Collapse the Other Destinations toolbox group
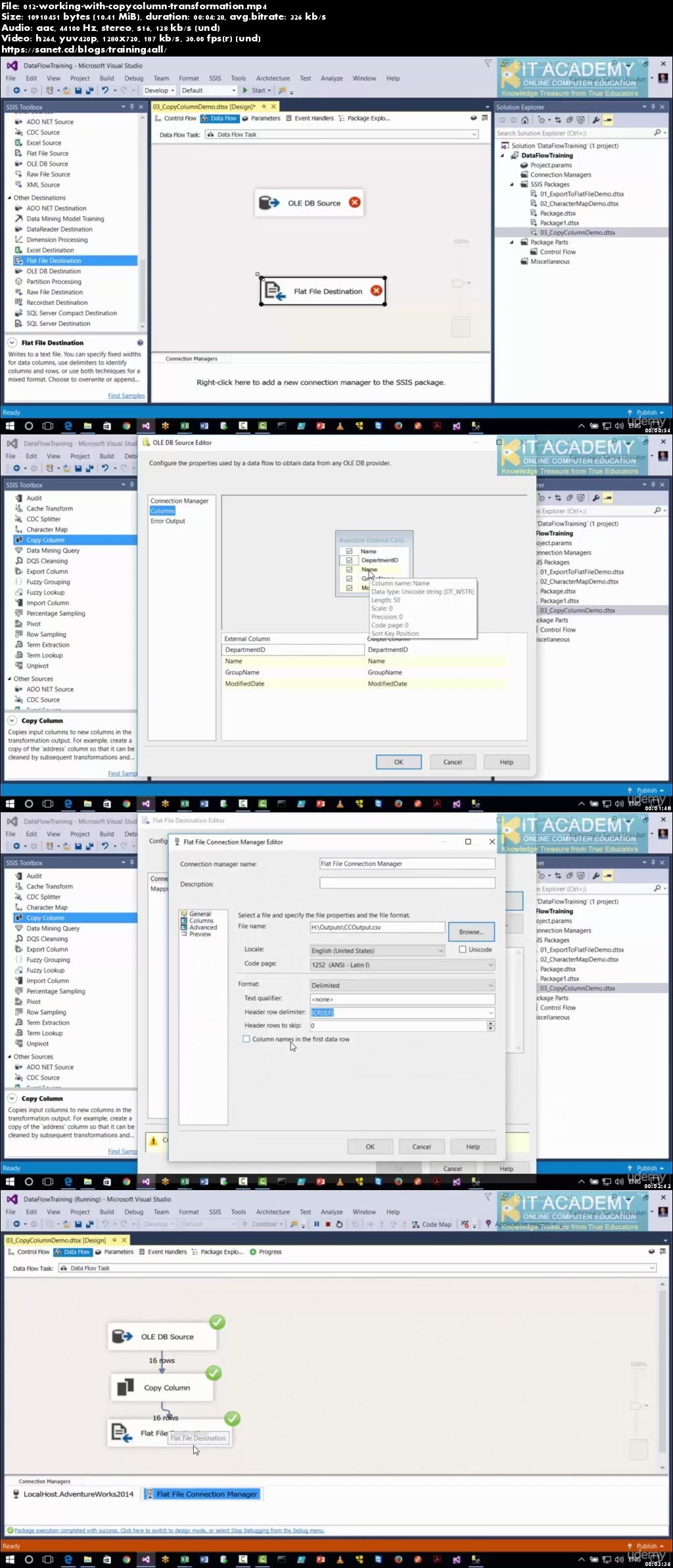This screenshot has height=1568, width=673. click(x=9, y=198)
